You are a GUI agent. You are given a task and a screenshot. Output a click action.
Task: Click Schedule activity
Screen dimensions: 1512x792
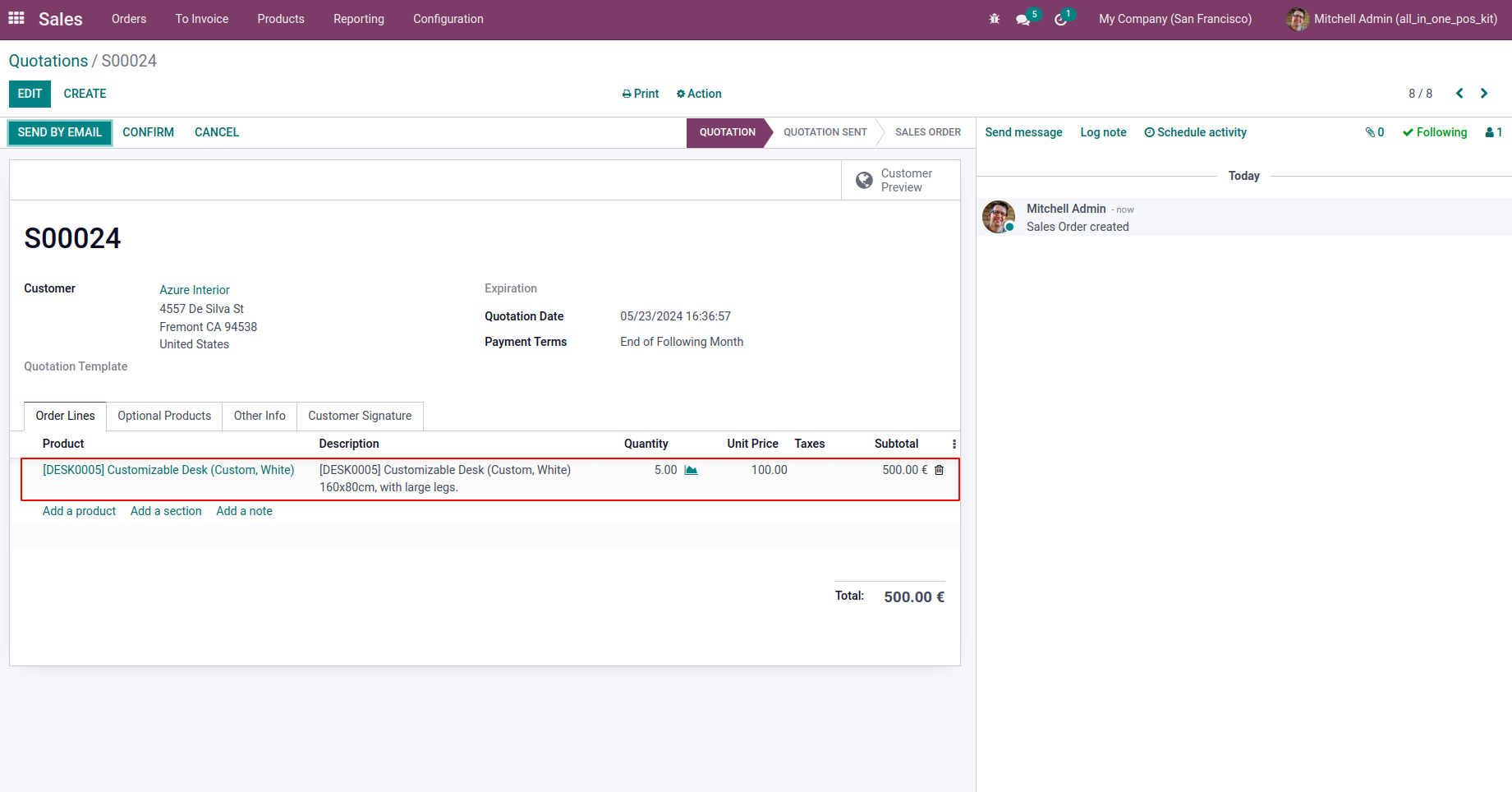tap(1195, 132)
